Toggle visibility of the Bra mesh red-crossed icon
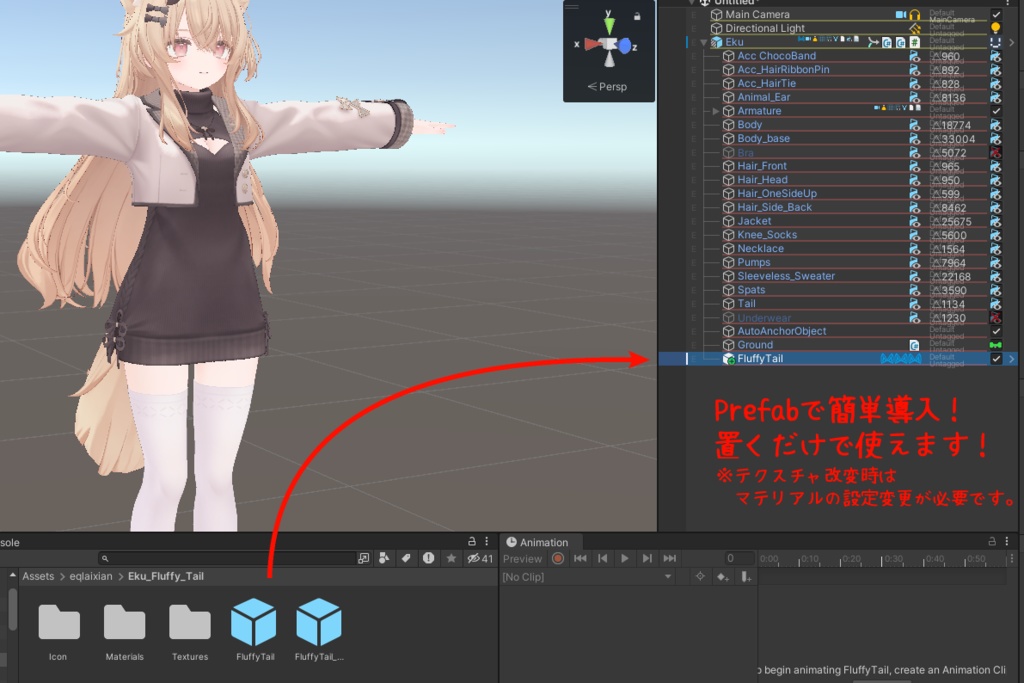 [995, 152]
